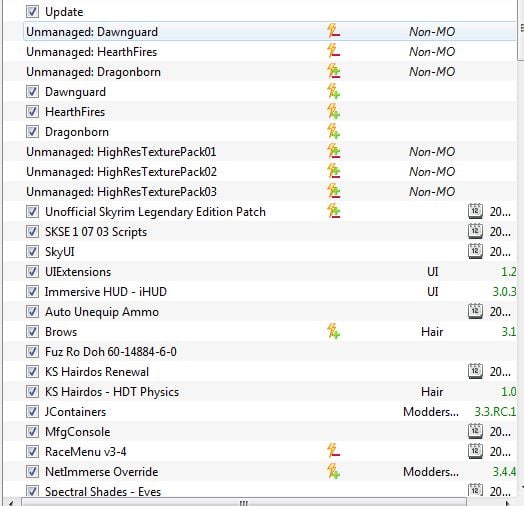Click calendar icon in RaceMenu v3-4 row

click(475, 451)
